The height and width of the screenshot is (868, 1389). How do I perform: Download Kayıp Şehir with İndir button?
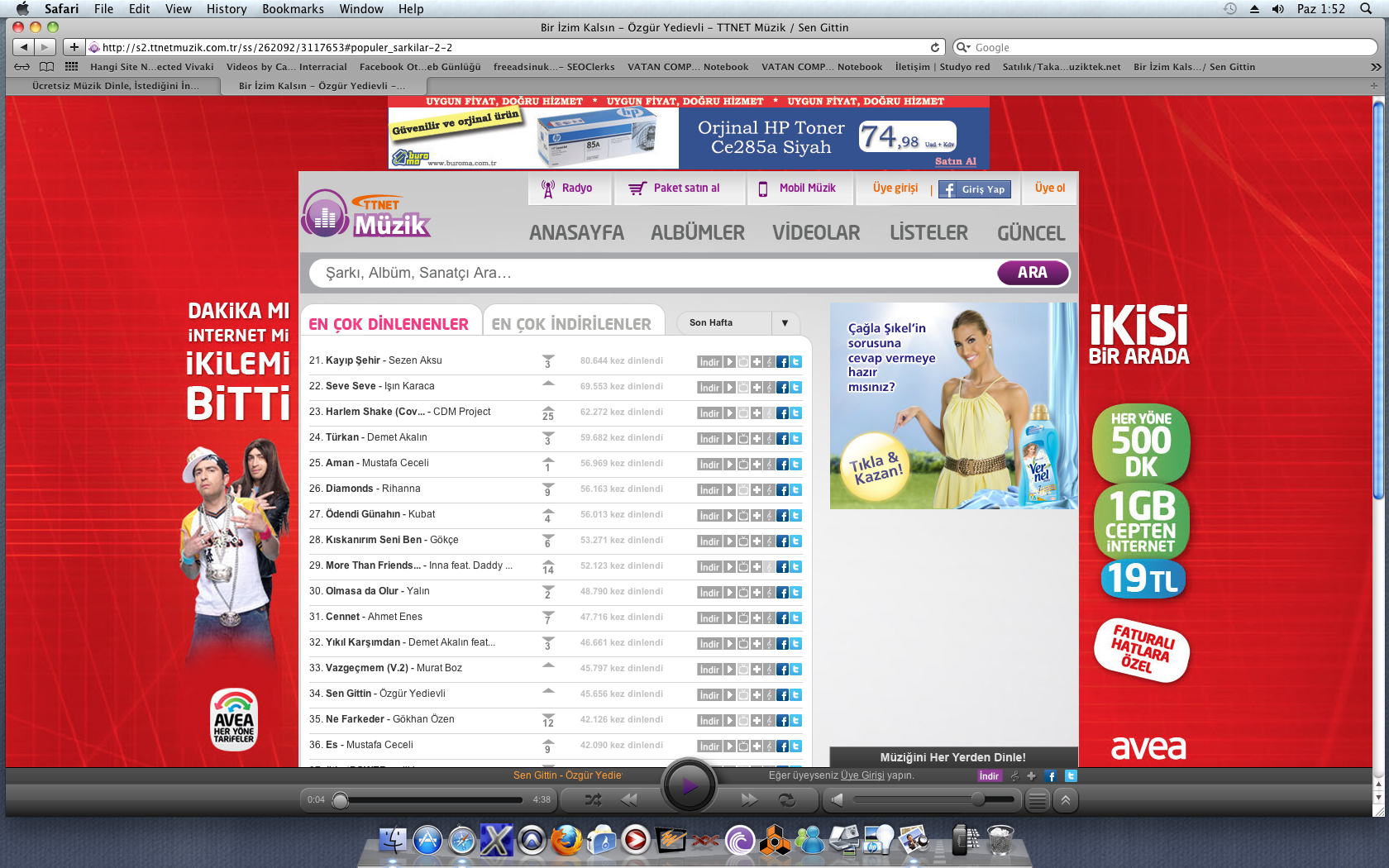tap(709, 362)
